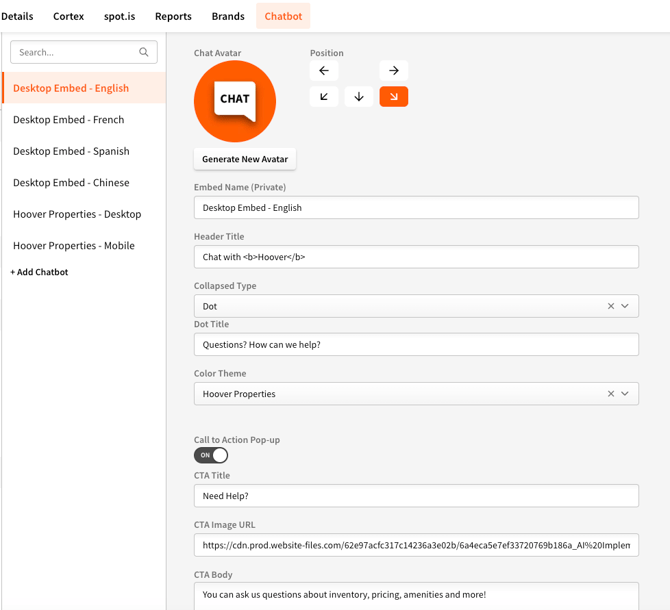Select Desktop Embed - English chatbot
The width and height of the screenshot is (670, 610).
click(x=84, y=88)
